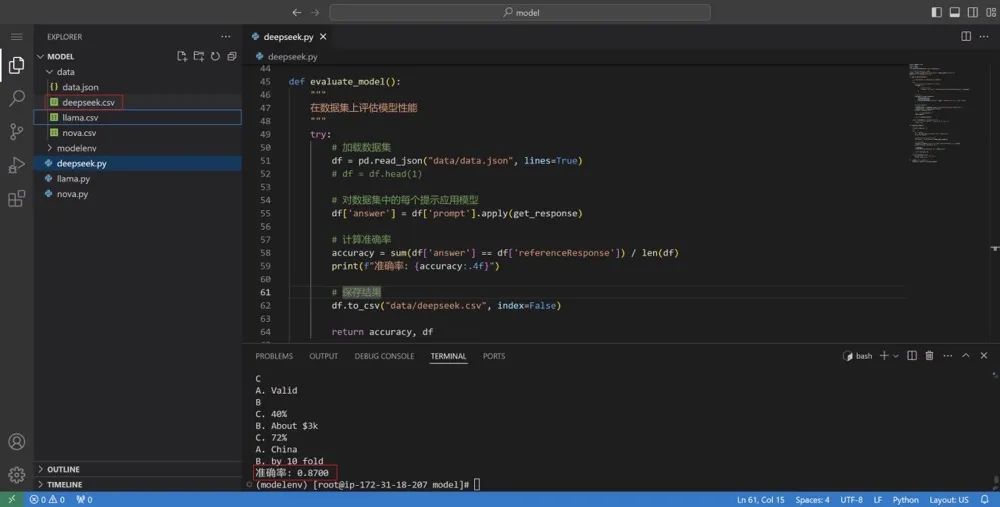Click Ln 61, Col 15 status item
This screenshot has width=1000, height=507.
coord(760,499)
